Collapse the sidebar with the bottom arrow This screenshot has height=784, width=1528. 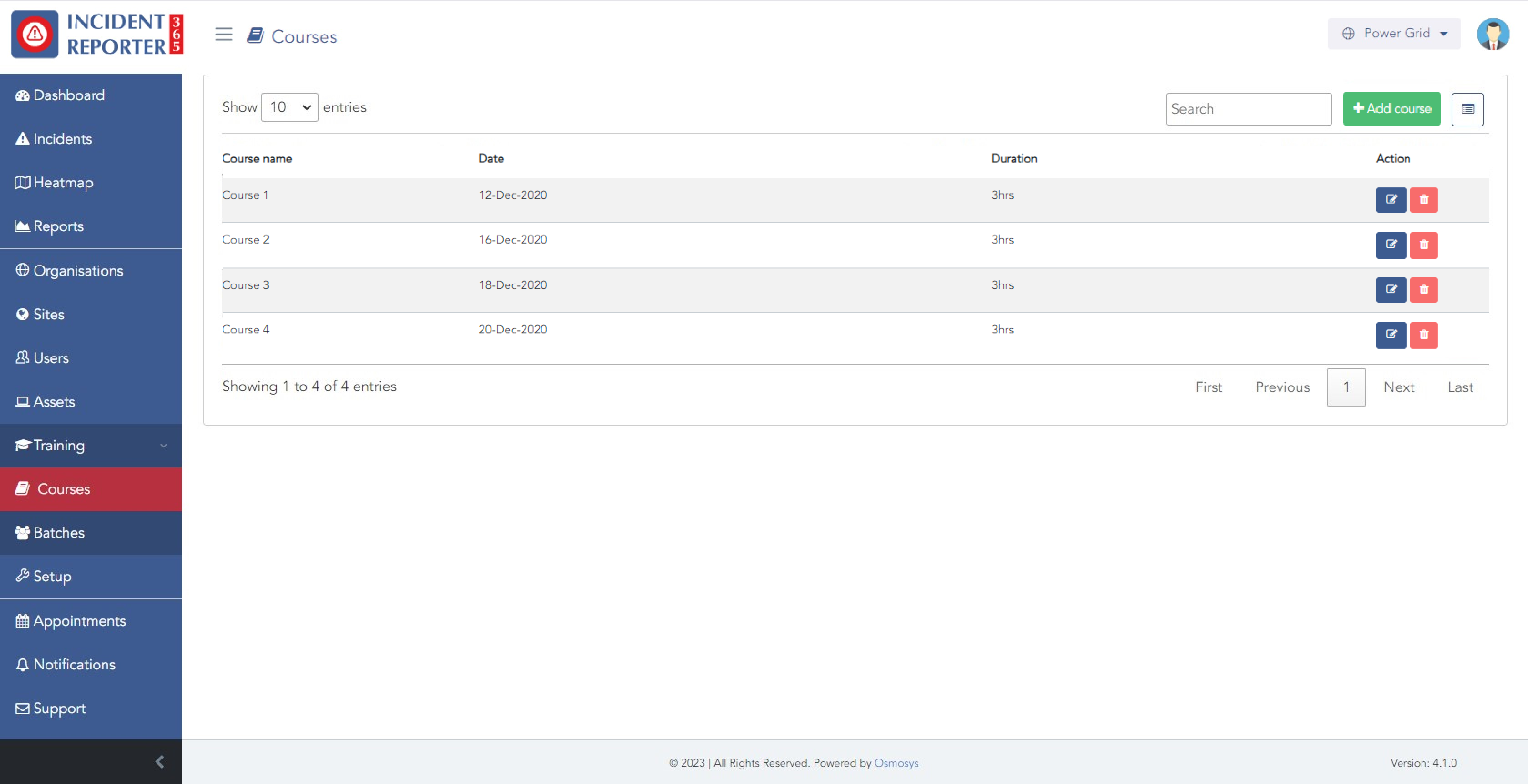click(159, 761)
